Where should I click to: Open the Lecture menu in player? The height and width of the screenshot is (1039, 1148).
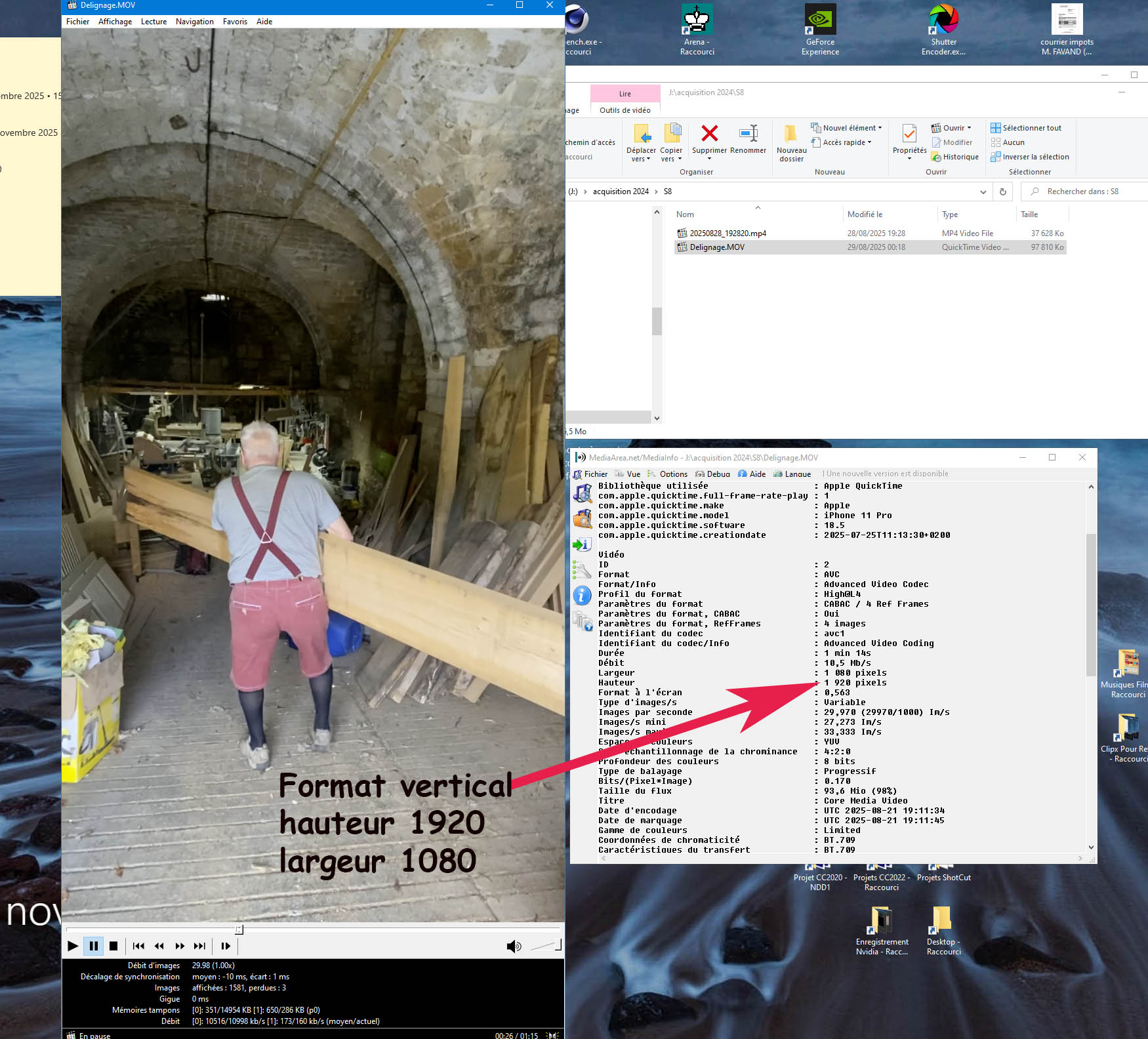pos(154,22)
